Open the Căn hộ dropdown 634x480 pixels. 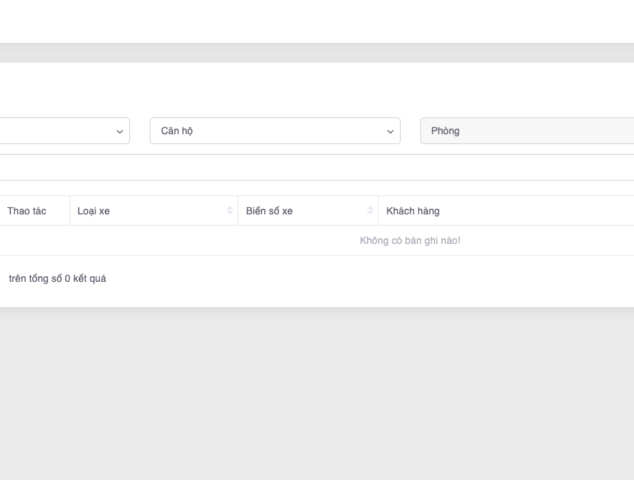click(274, 131)
